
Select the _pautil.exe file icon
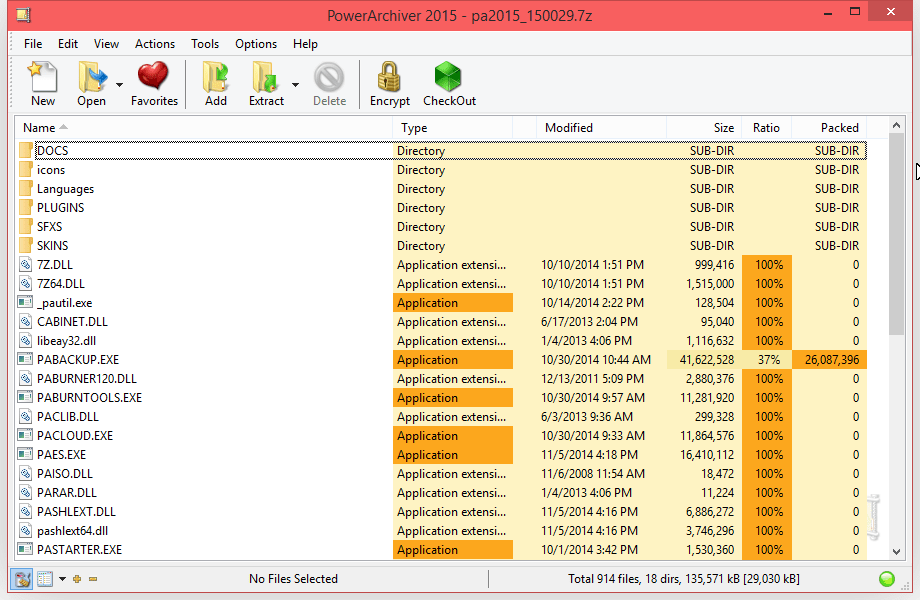click(x=25, y=303)
